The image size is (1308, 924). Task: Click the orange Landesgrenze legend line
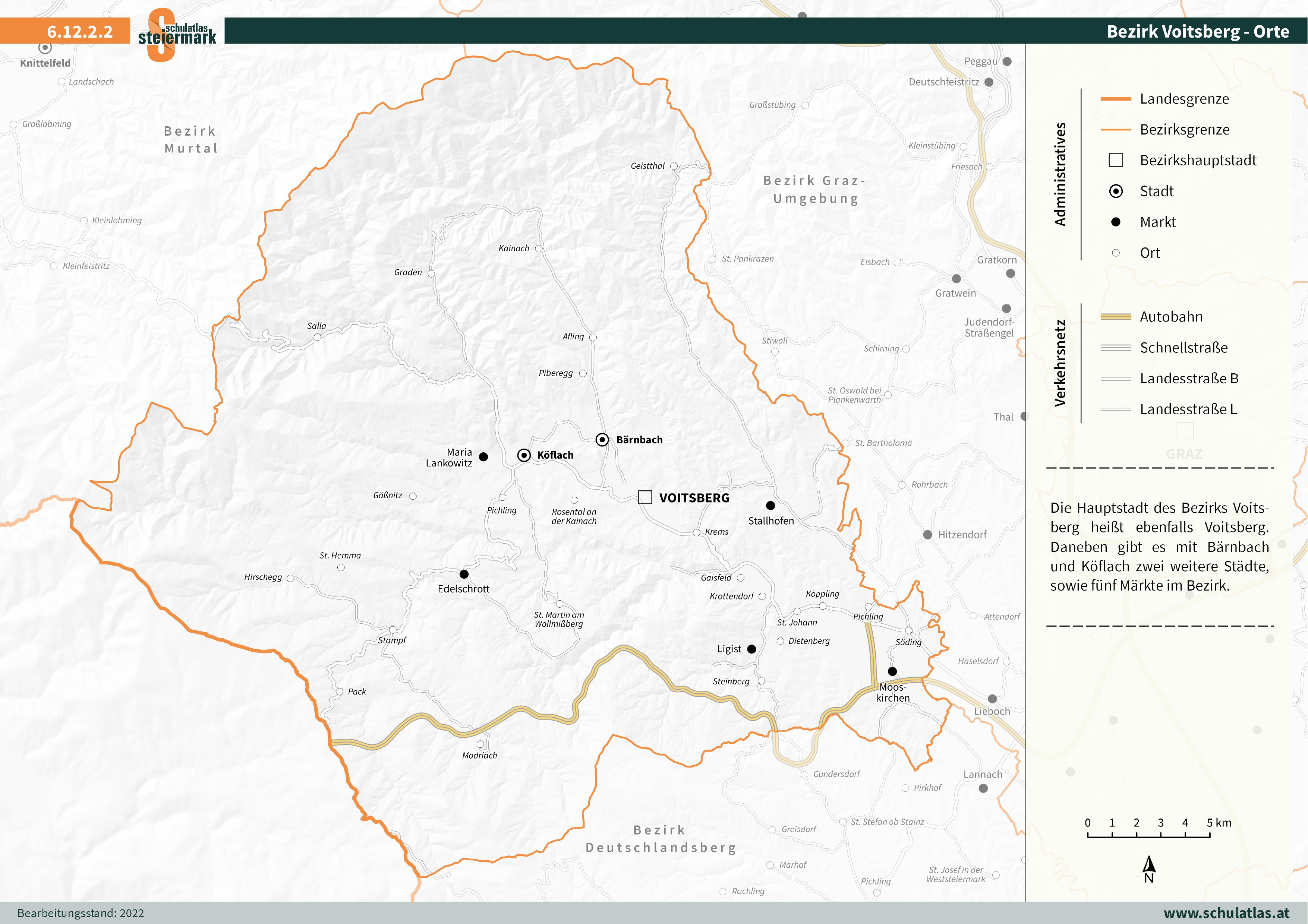pos(1115,99)
